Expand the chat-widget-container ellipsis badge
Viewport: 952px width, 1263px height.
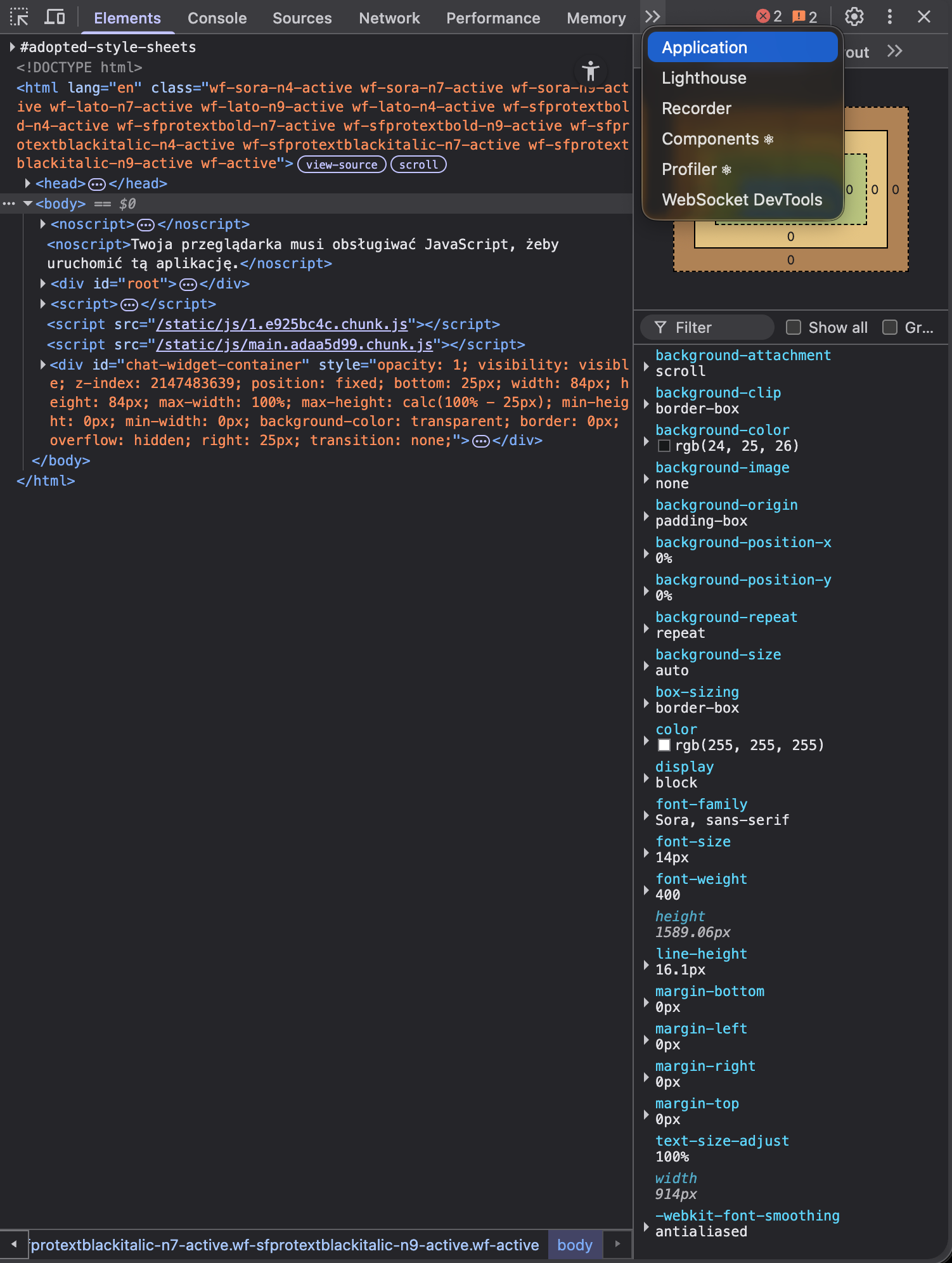tap(481, 441)
